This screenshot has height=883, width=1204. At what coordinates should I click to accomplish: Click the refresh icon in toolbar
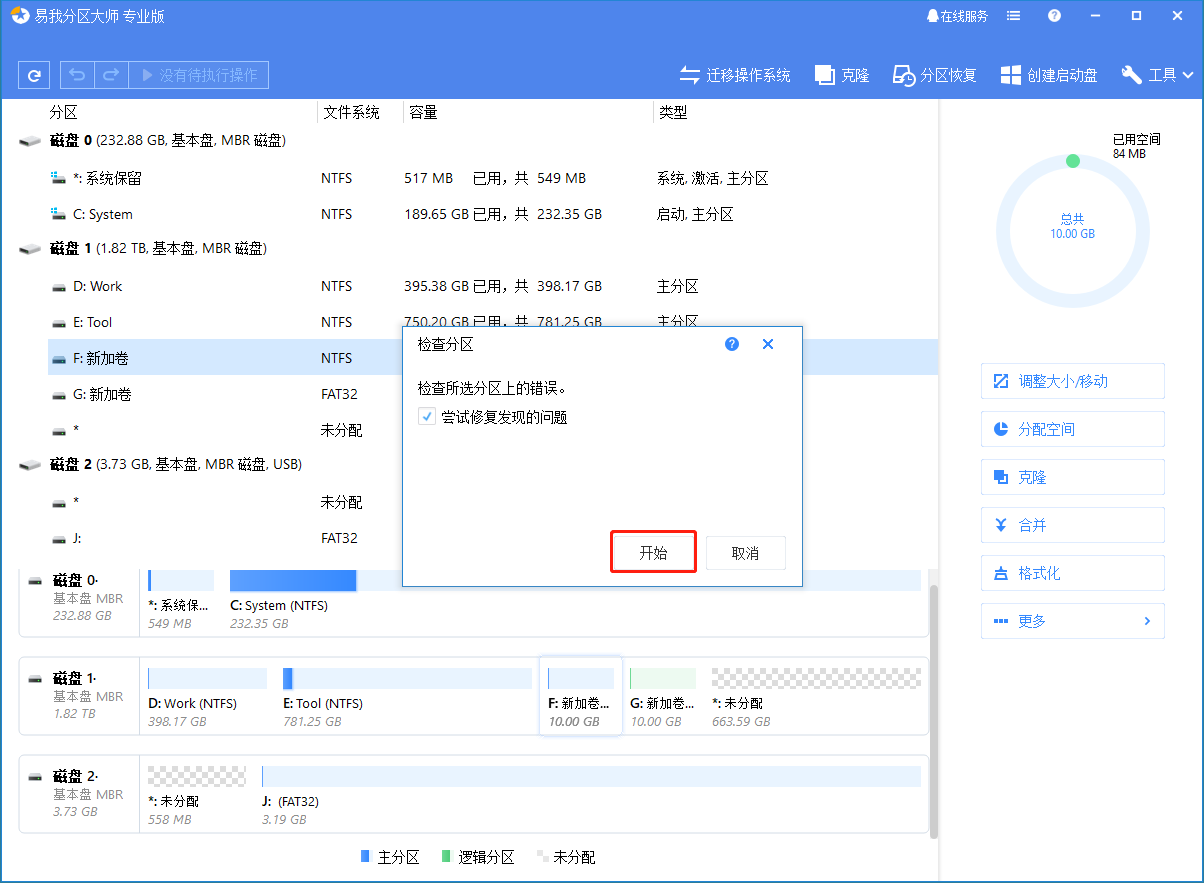pos(34,75)
